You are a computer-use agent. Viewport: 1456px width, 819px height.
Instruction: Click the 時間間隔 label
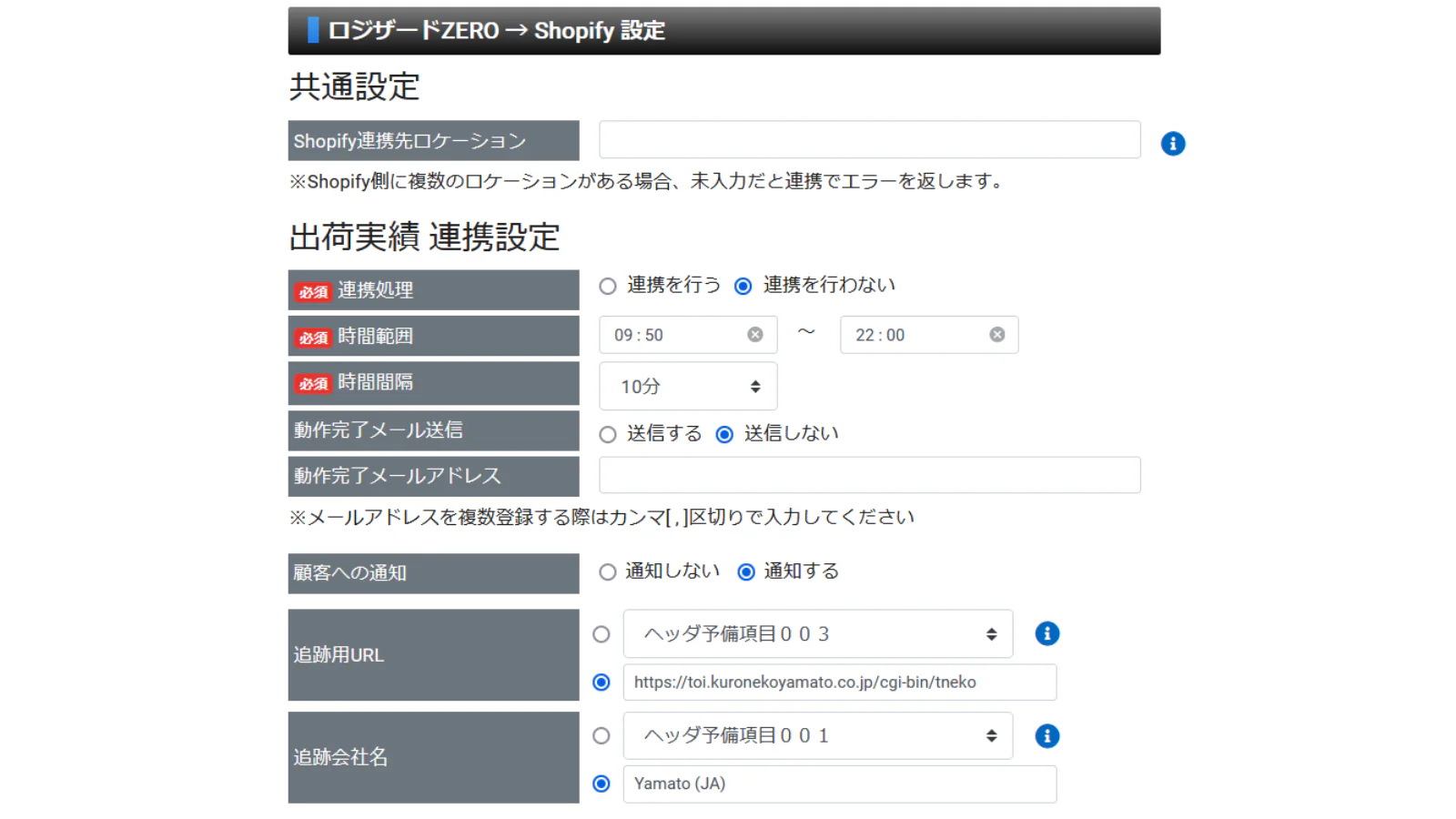(x=375, y=382)
